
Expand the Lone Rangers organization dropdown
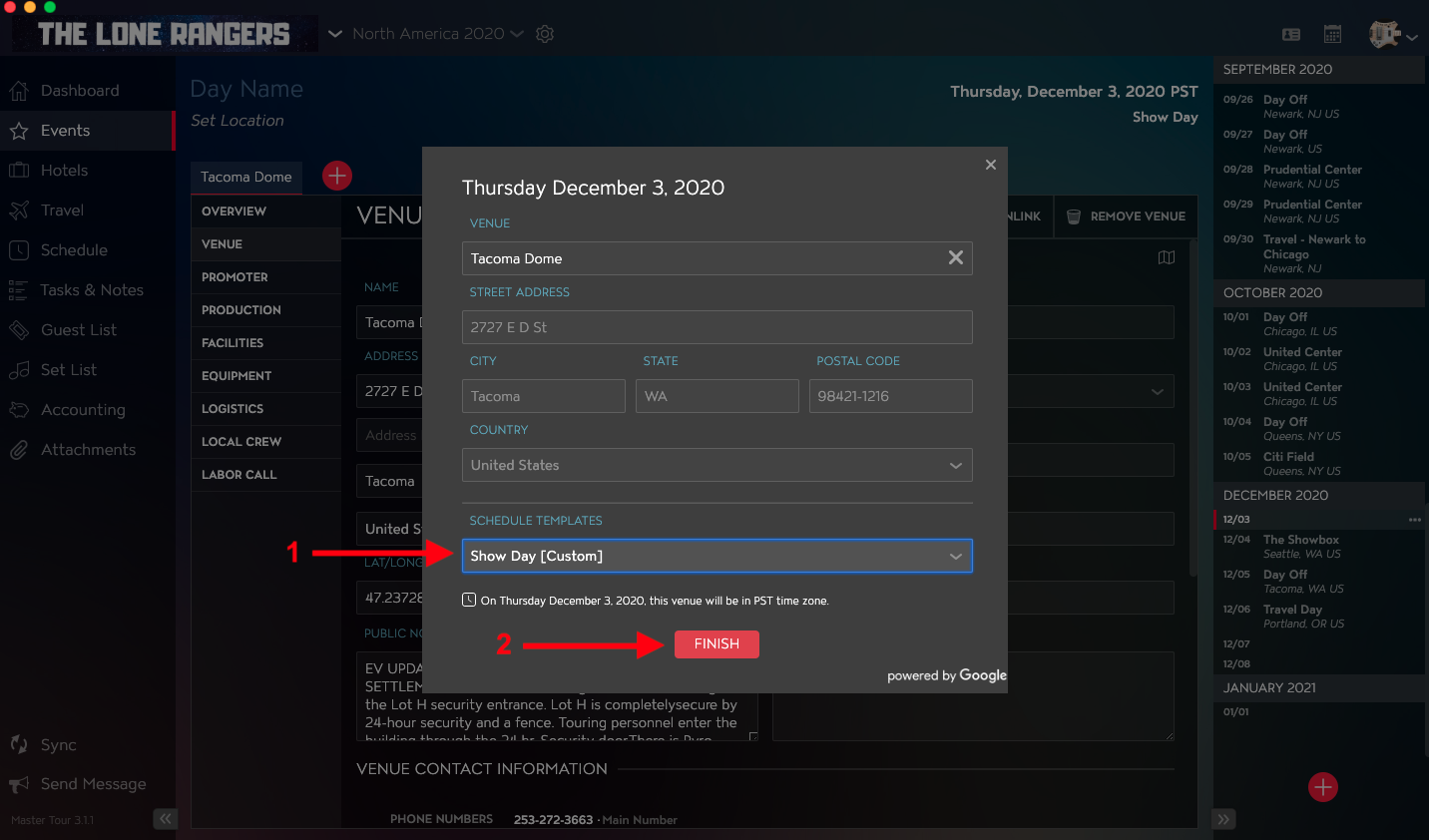(x=334, y=34)
